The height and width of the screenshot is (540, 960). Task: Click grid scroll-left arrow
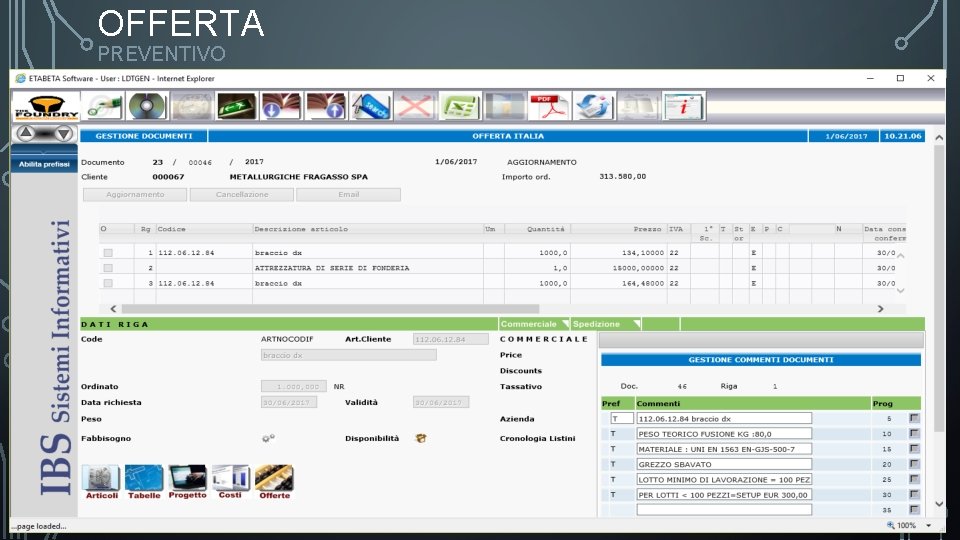[113, 309]
